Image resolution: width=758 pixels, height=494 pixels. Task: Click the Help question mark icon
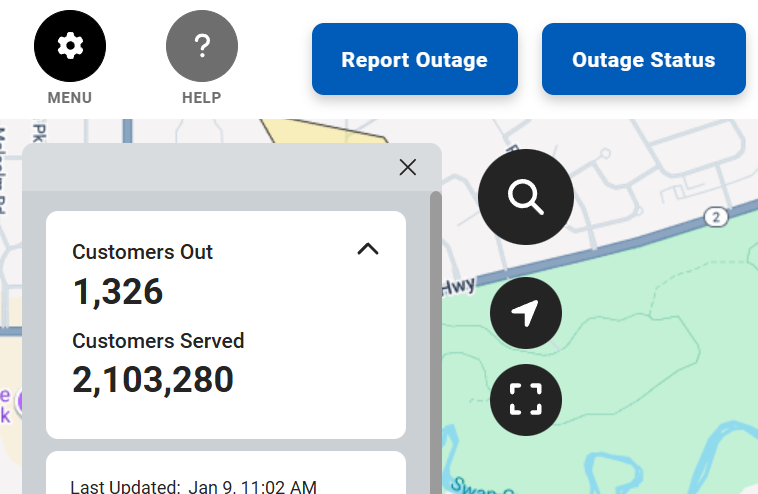click(x=202, y=46)
